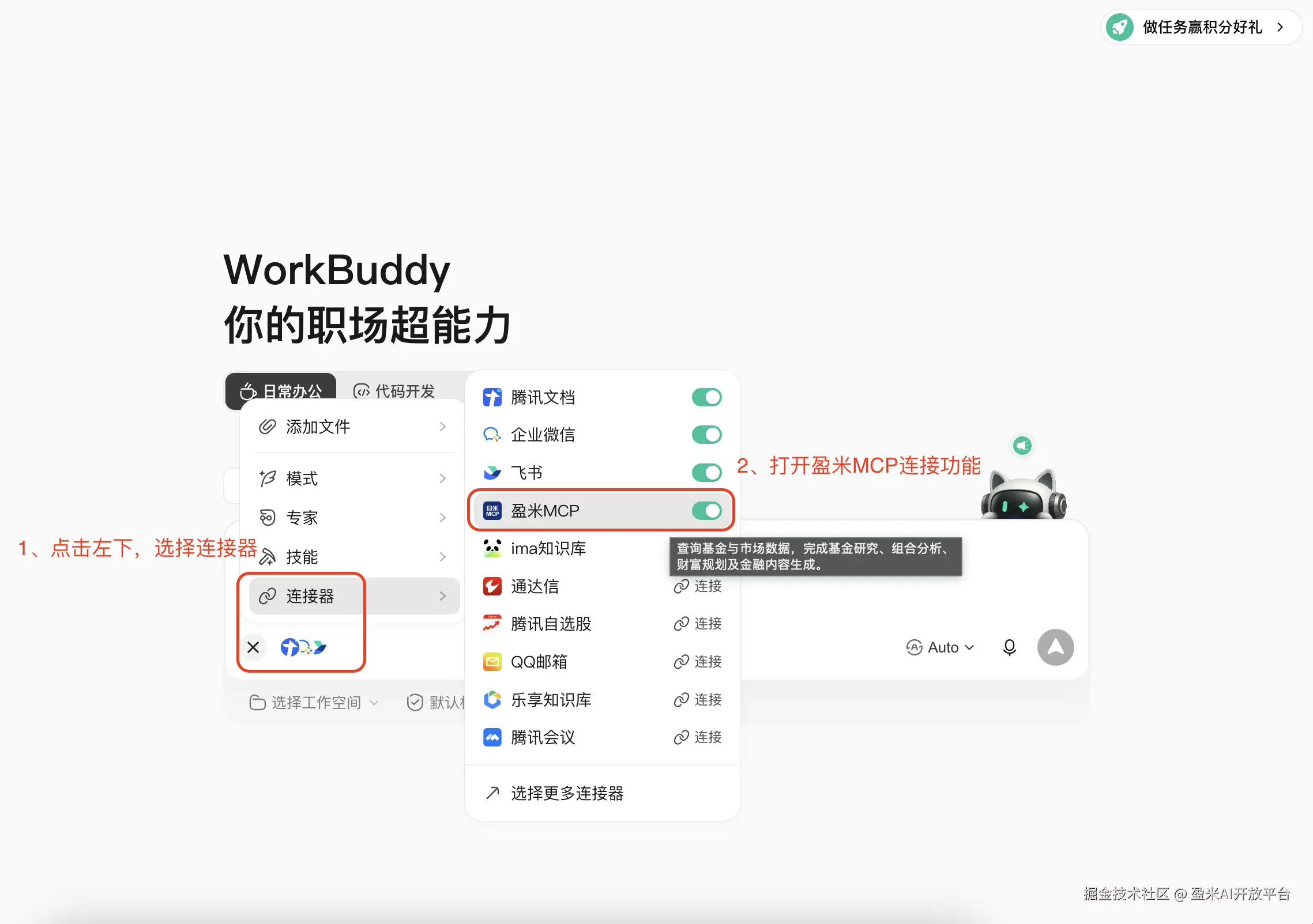The width and height of the screenshot is (1313, 924).
Task: Expand the 模式 submenu chevron
Action: [x=443, y=478]
